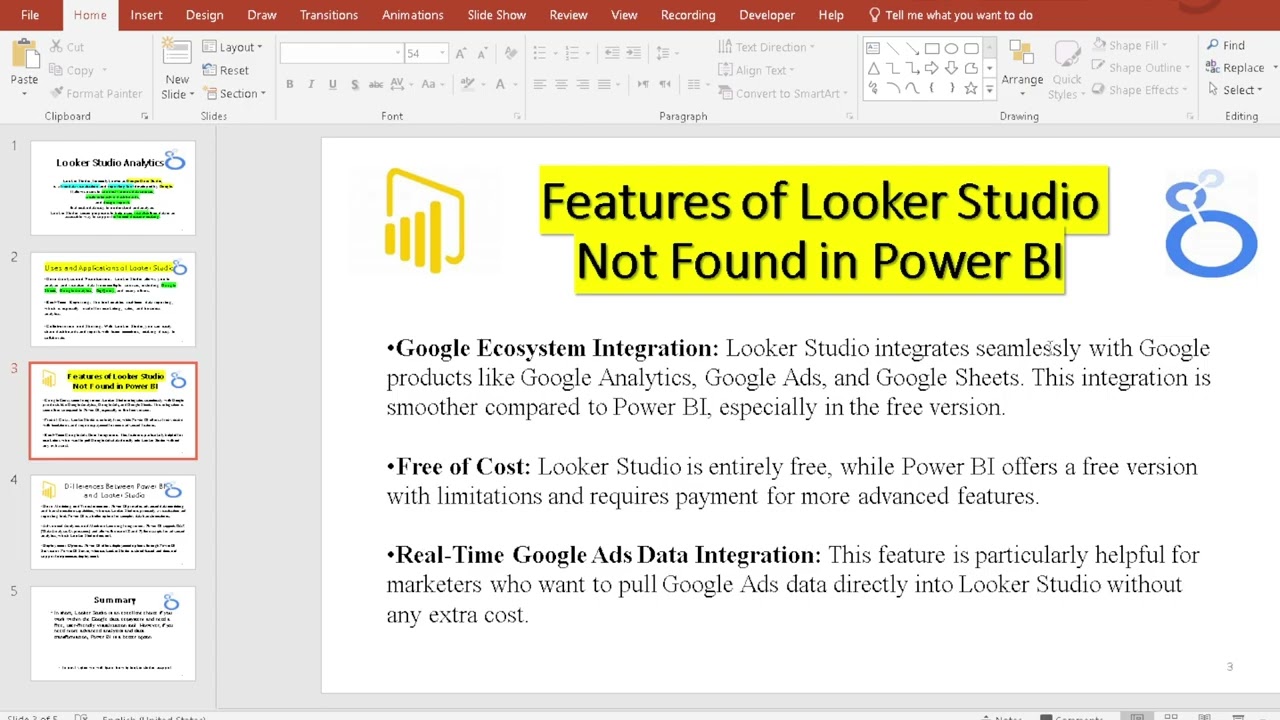Toggle Italic formatting
This screenshot has width=1280, height=720.
[311, 85]
